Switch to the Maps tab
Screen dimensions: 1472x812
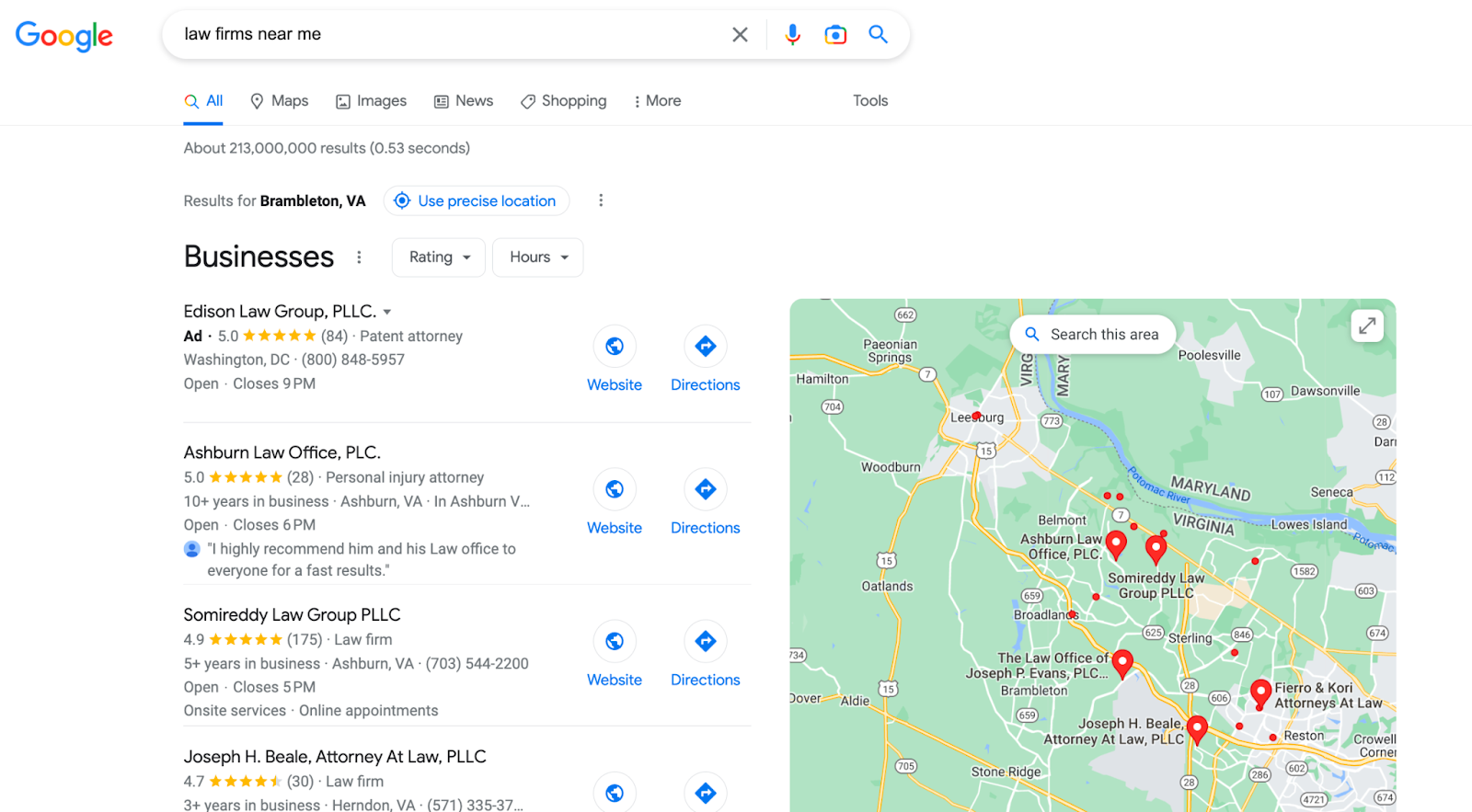(x=280, y=101)
